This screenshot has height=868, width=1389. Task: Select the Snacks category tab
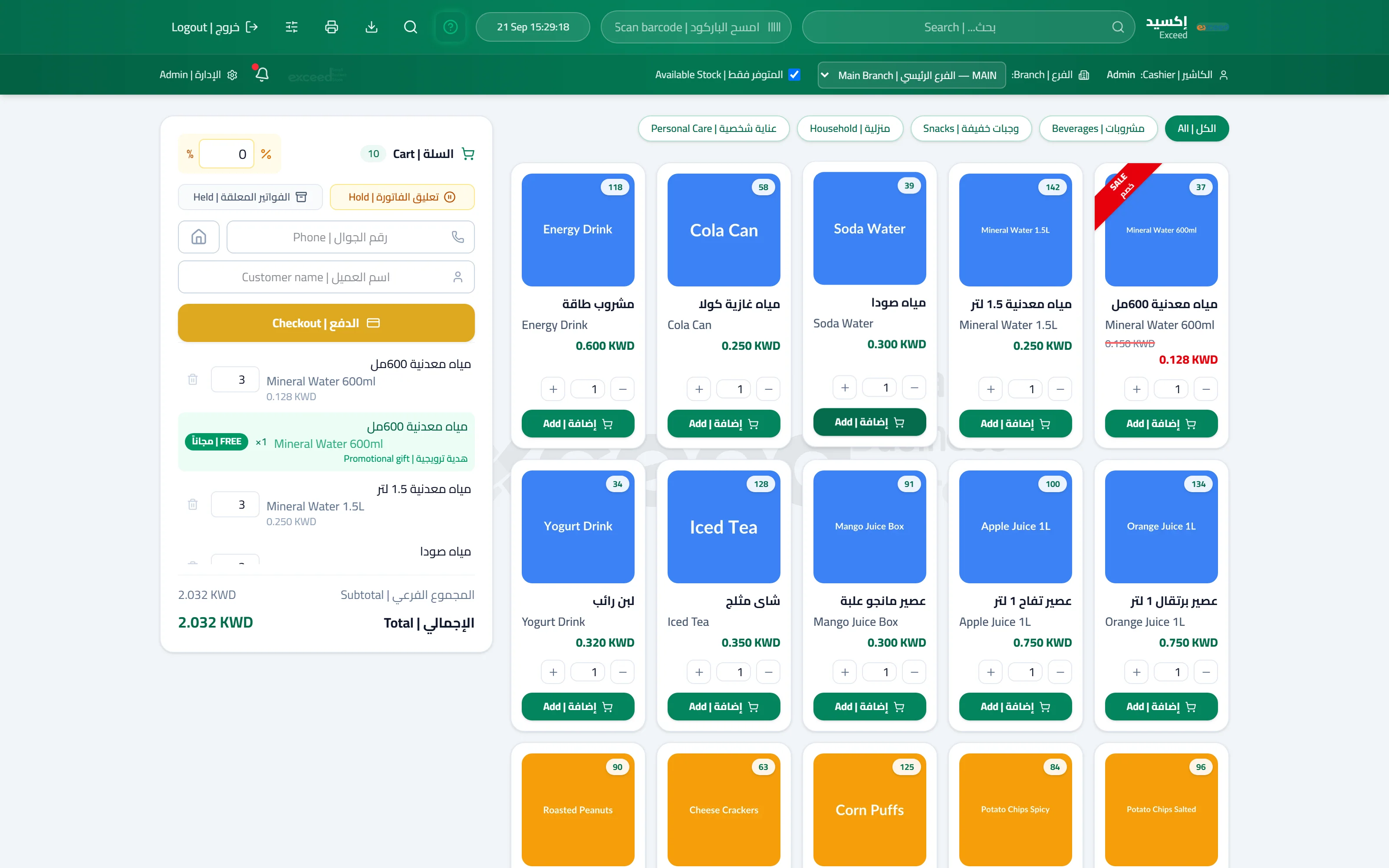coord(971,128)
